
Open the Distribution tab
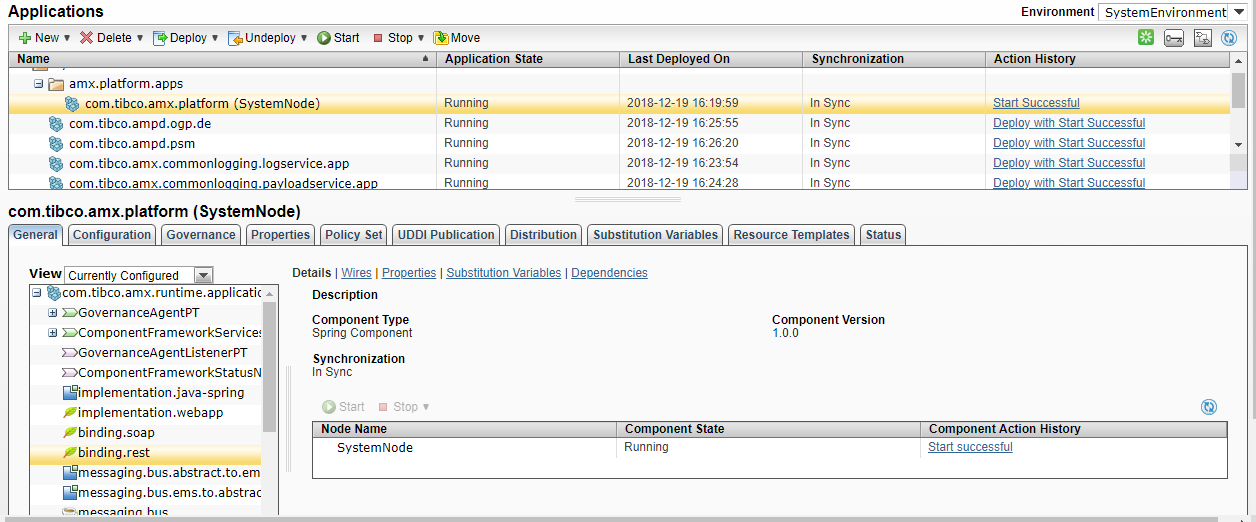click(x=543, y=235)
